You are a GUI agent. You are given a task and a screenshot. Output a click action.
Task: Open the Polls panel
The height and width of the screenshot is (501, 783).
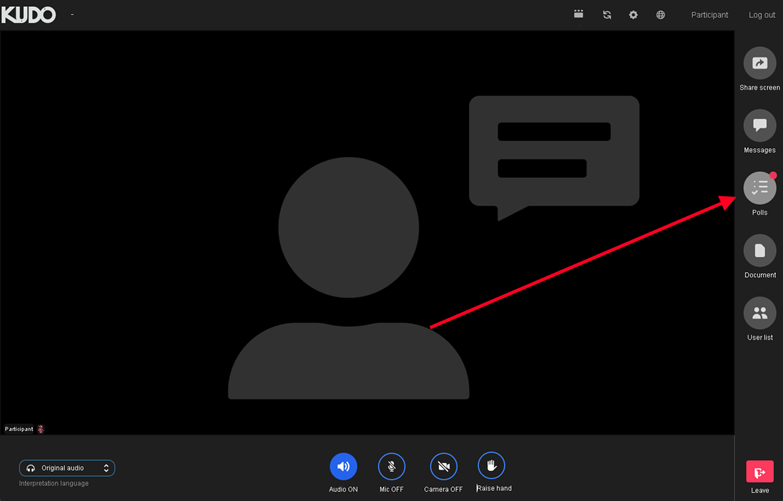(x=759, y=188)
